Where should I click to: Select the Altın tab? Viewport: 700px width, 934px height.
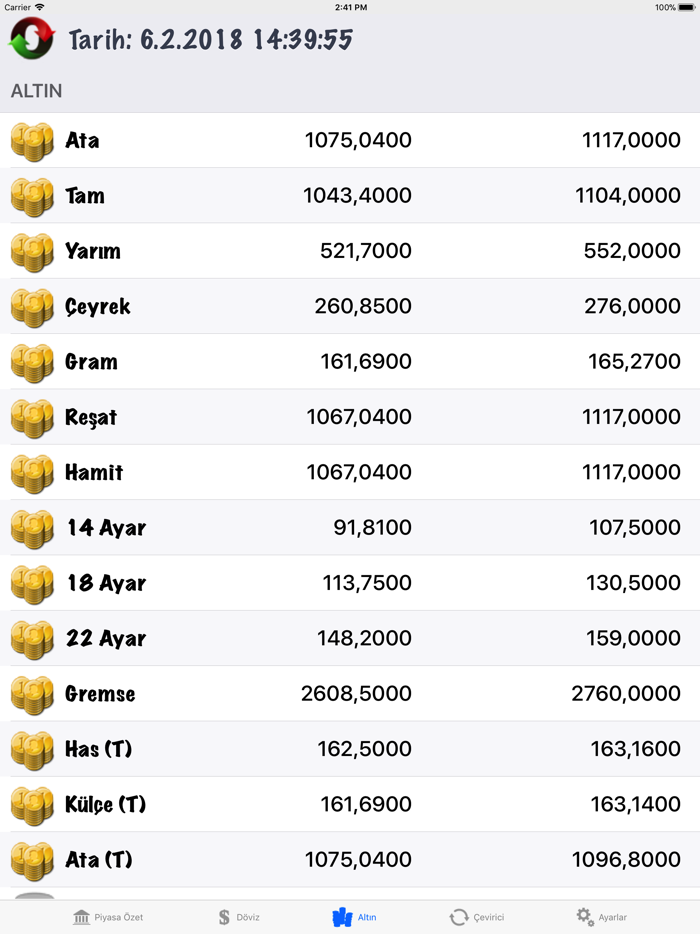[354, 917]
